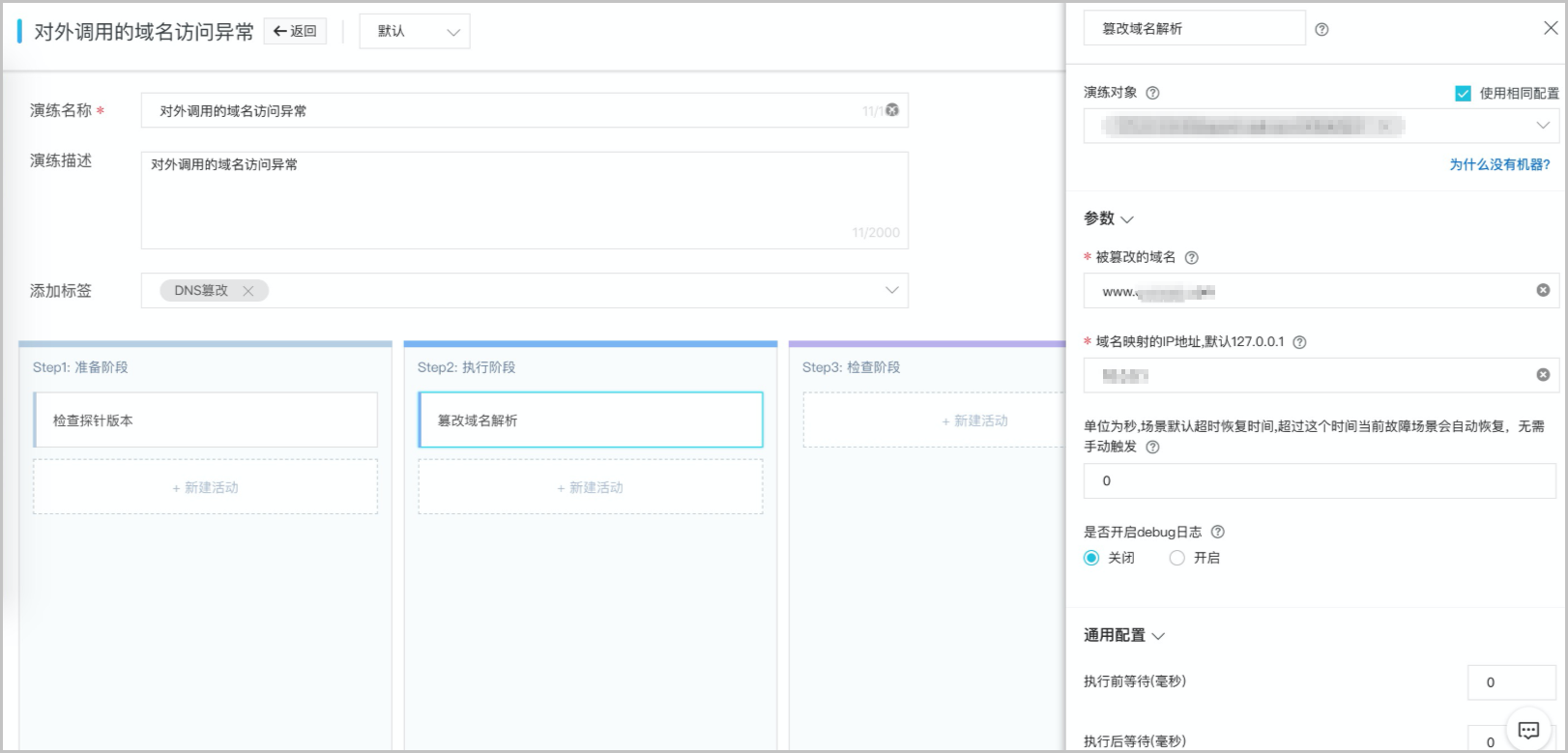Click the 演练名称 input field

coord(524,110)
